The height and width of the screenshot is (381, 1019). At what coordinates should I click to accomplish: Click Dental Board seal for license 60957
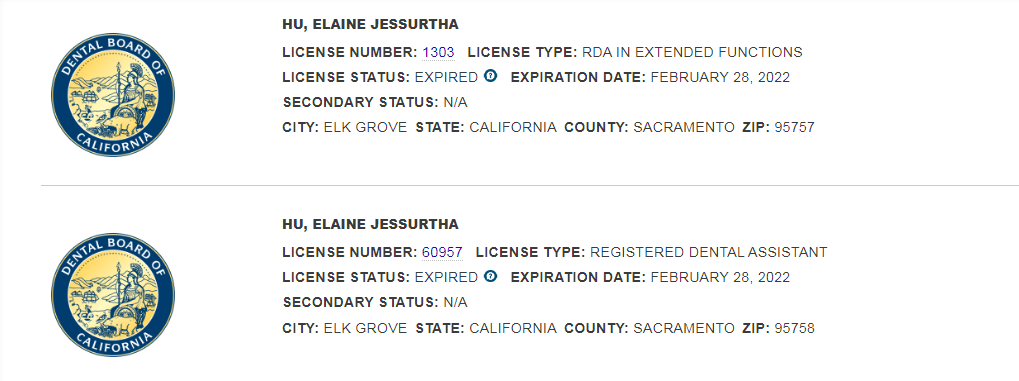point(113,295)
